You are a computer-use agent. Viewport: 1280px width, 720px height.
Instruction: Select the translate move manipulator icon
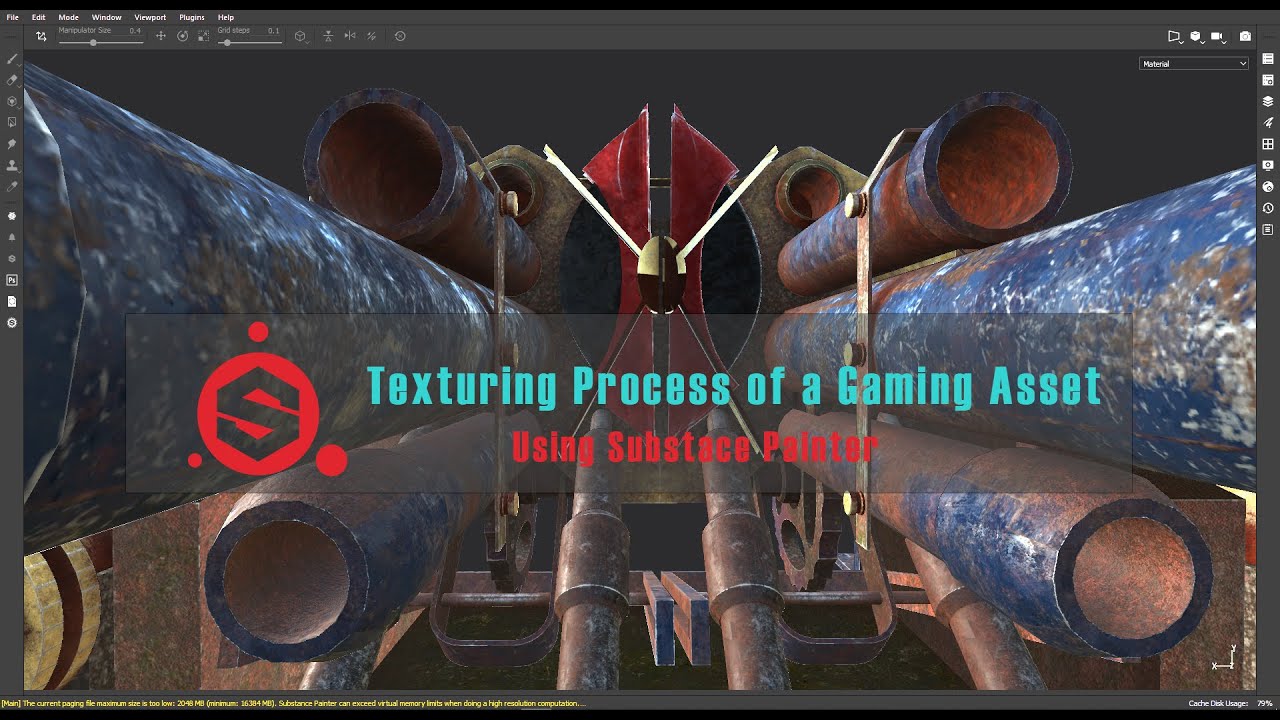(161, 36)
